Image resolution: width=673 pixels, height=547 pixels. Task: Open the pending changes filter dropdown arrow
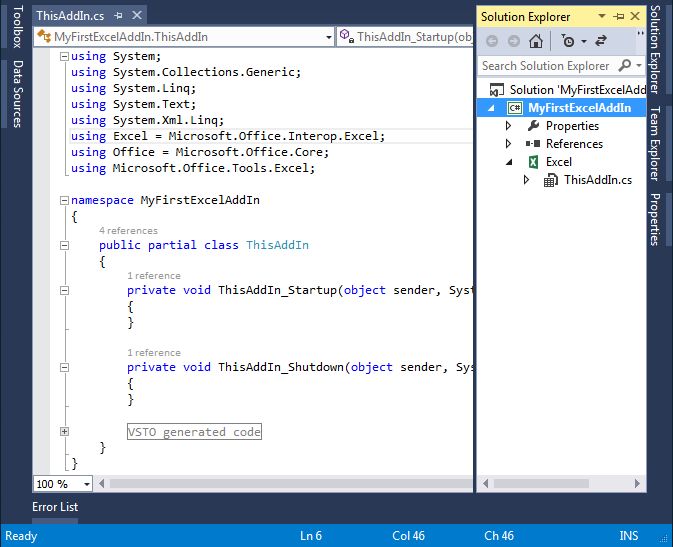click(584, 42)
